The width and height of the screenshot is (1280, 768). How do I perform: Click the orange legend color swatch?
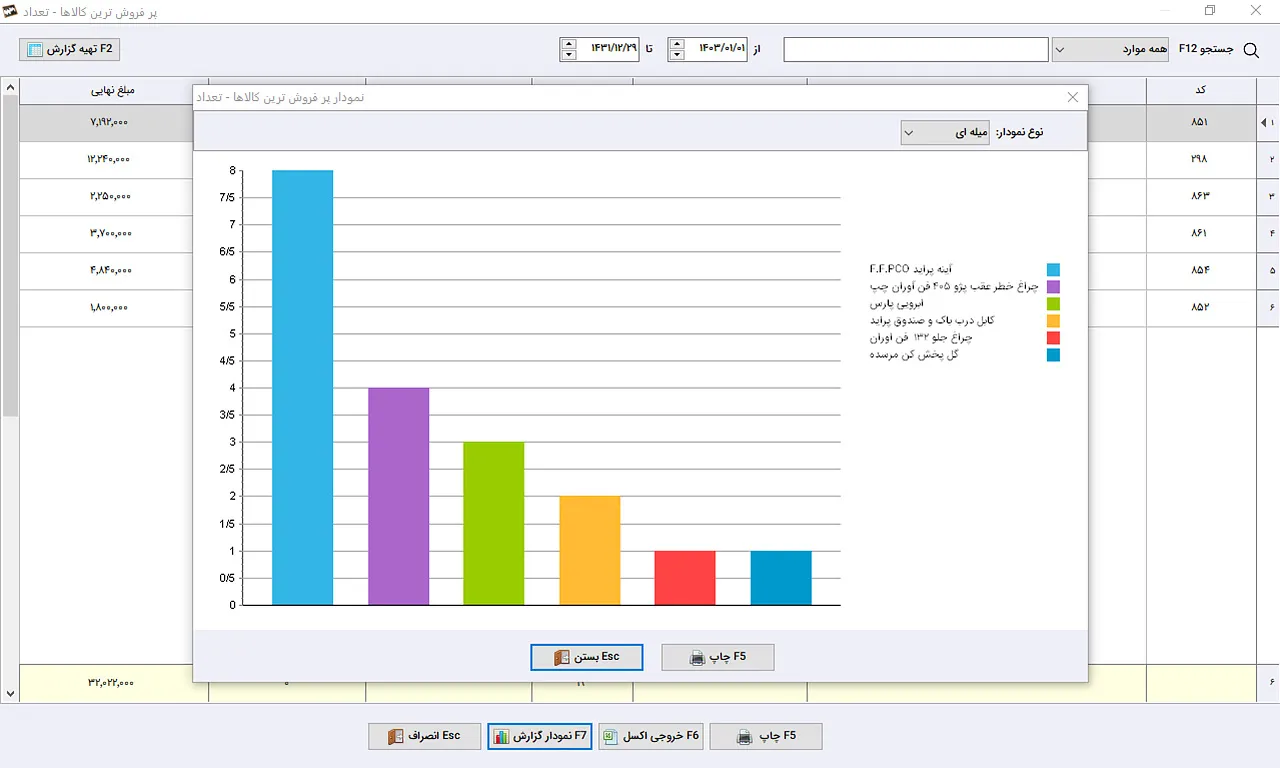pyautogui.click(x=1053, y=321)
